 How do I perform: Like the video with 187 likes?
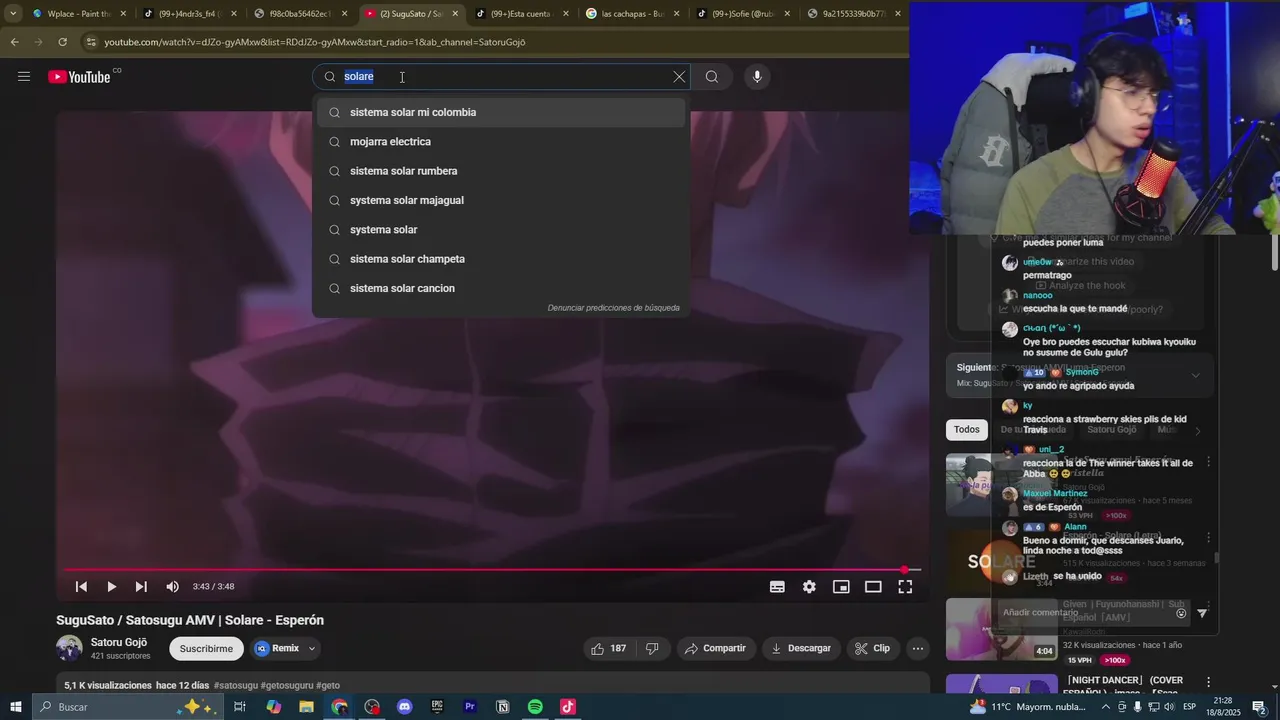point(608,649)
